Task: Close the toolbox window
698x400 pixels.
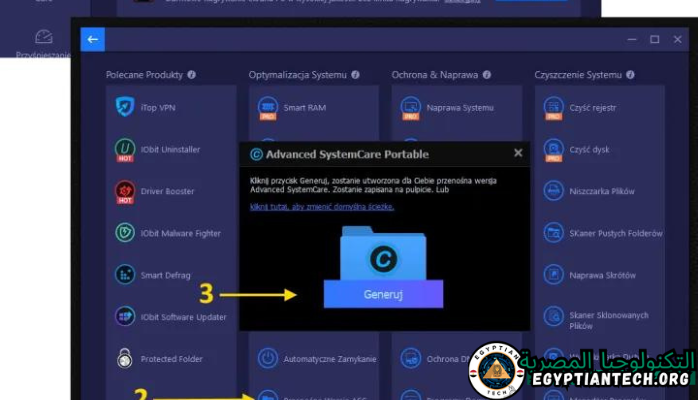Action: [x=678, y=40]
